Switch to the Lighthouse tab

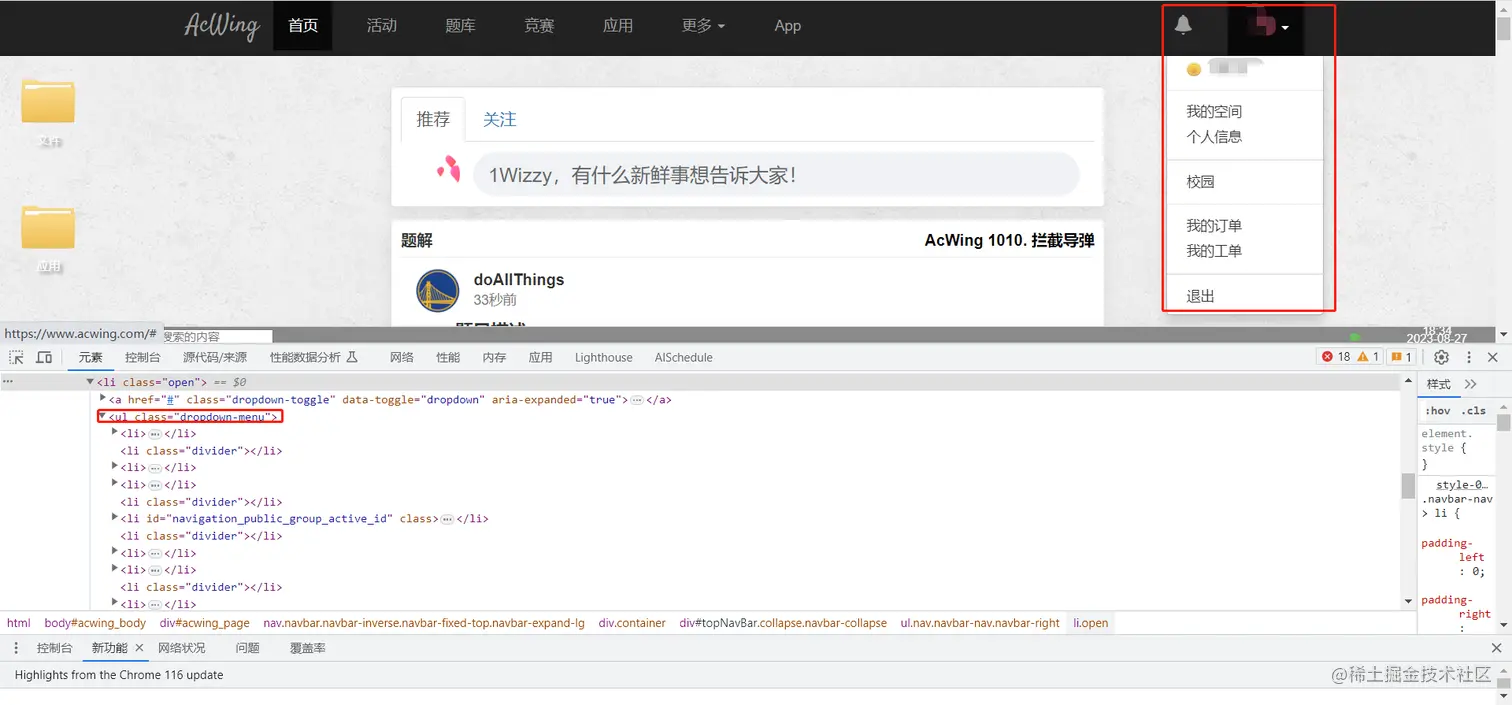tap(604, 357)
